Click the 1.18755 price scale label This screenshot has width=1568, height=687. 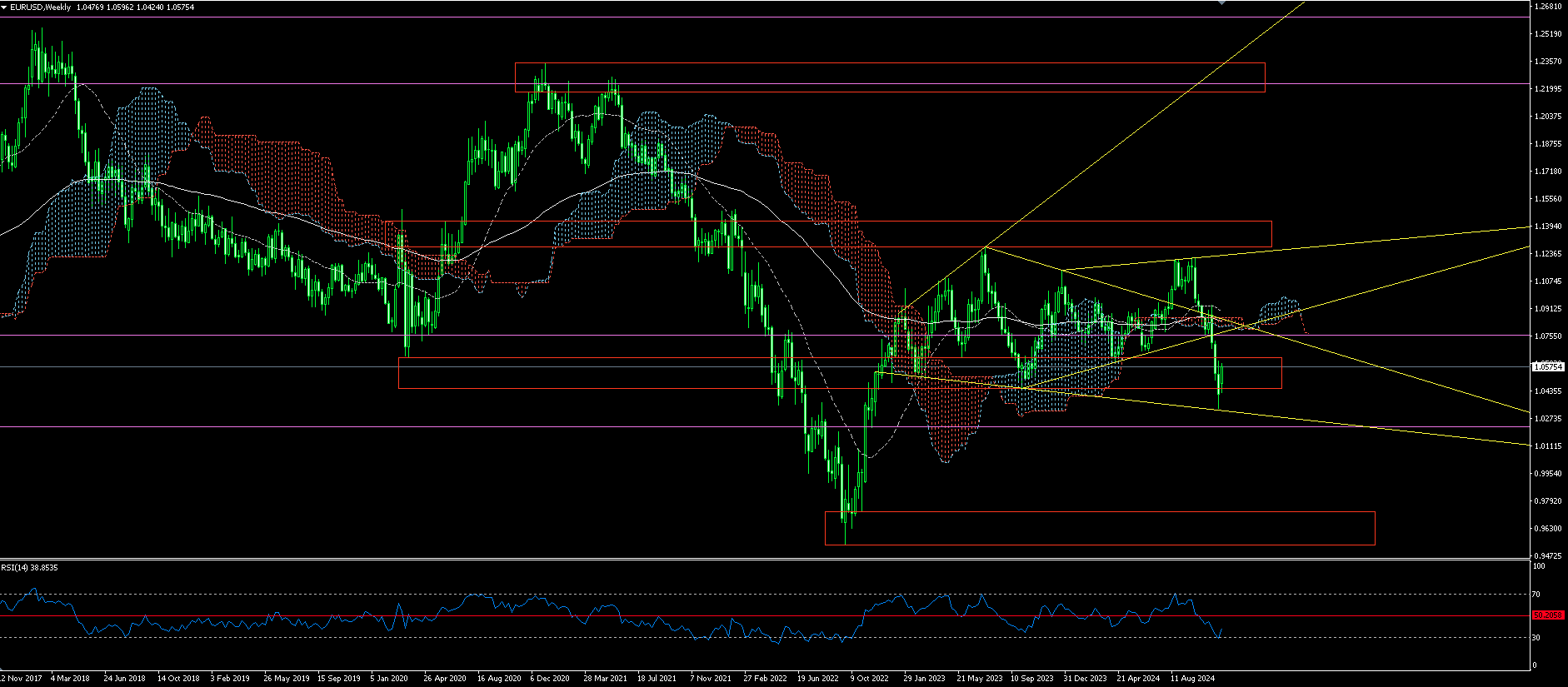click(1547, 143)
